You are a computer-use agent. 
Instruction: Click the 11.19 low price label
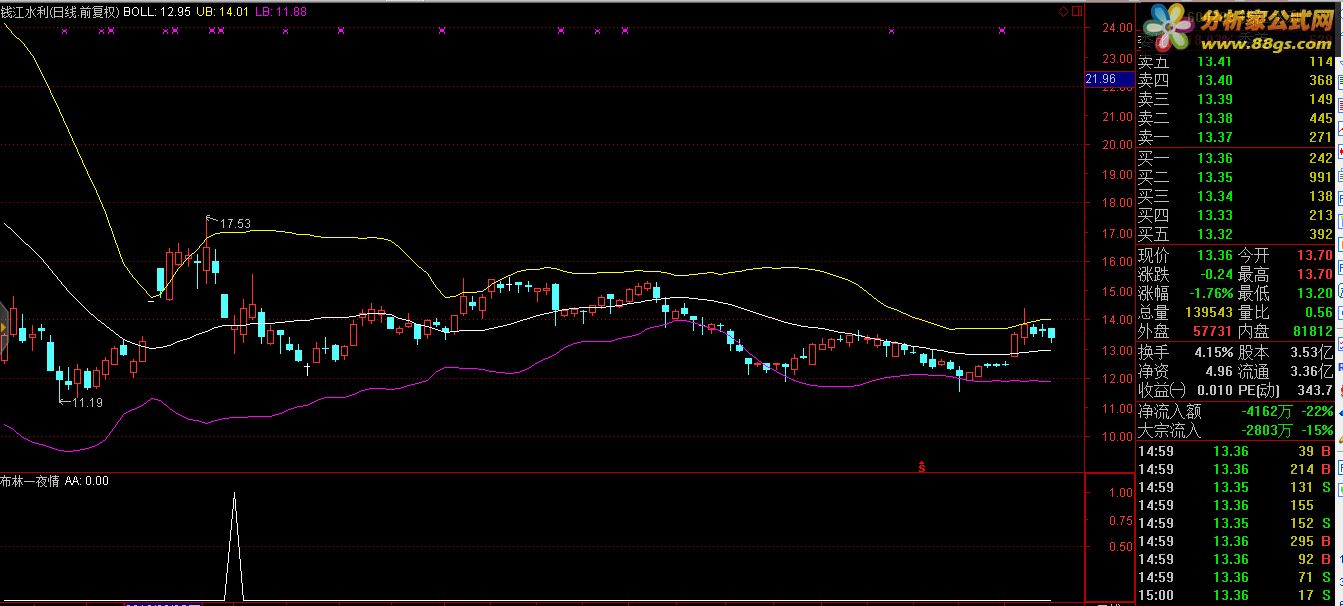[x=88, y=403]
